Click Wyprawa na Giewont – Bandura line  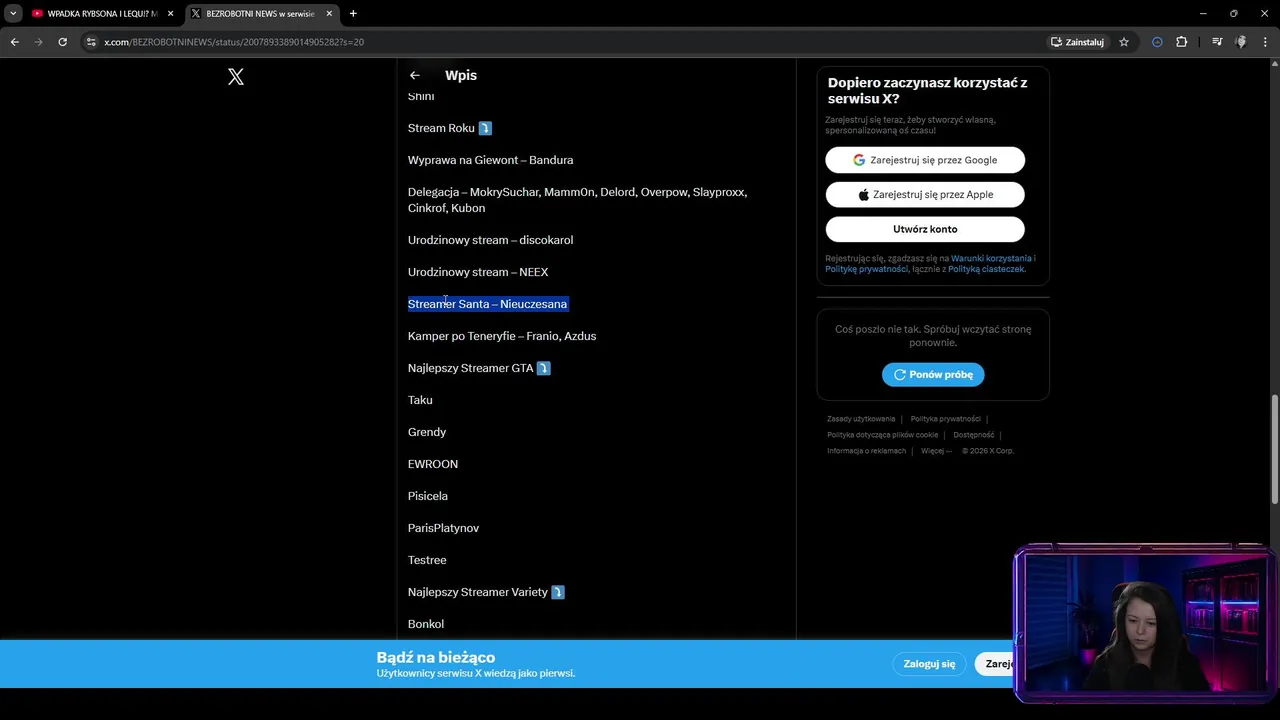tap(490, 160)
